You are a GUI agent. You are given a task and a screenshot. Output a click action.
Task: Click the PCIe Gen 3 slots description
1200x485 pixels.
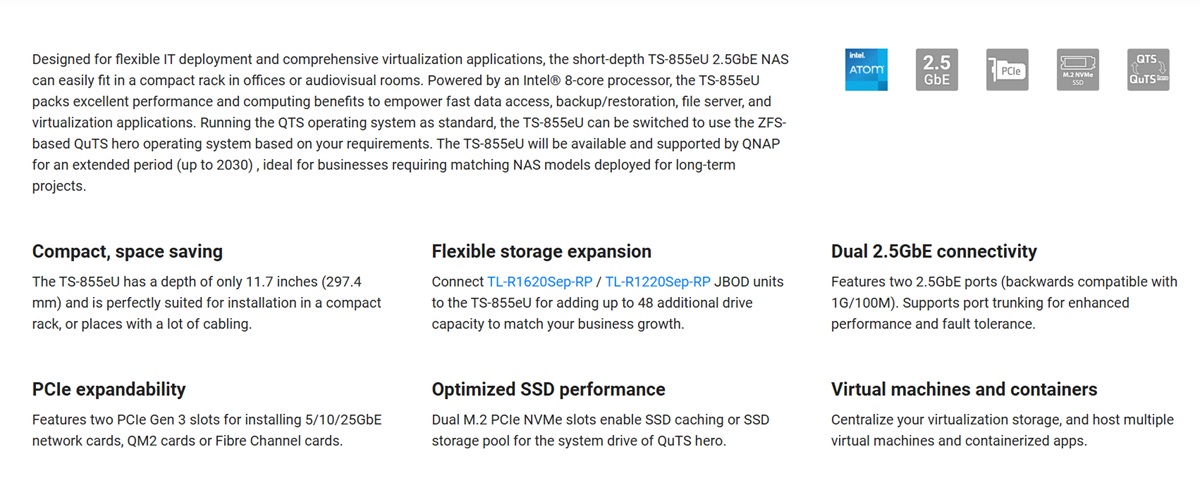coord(207,430)
